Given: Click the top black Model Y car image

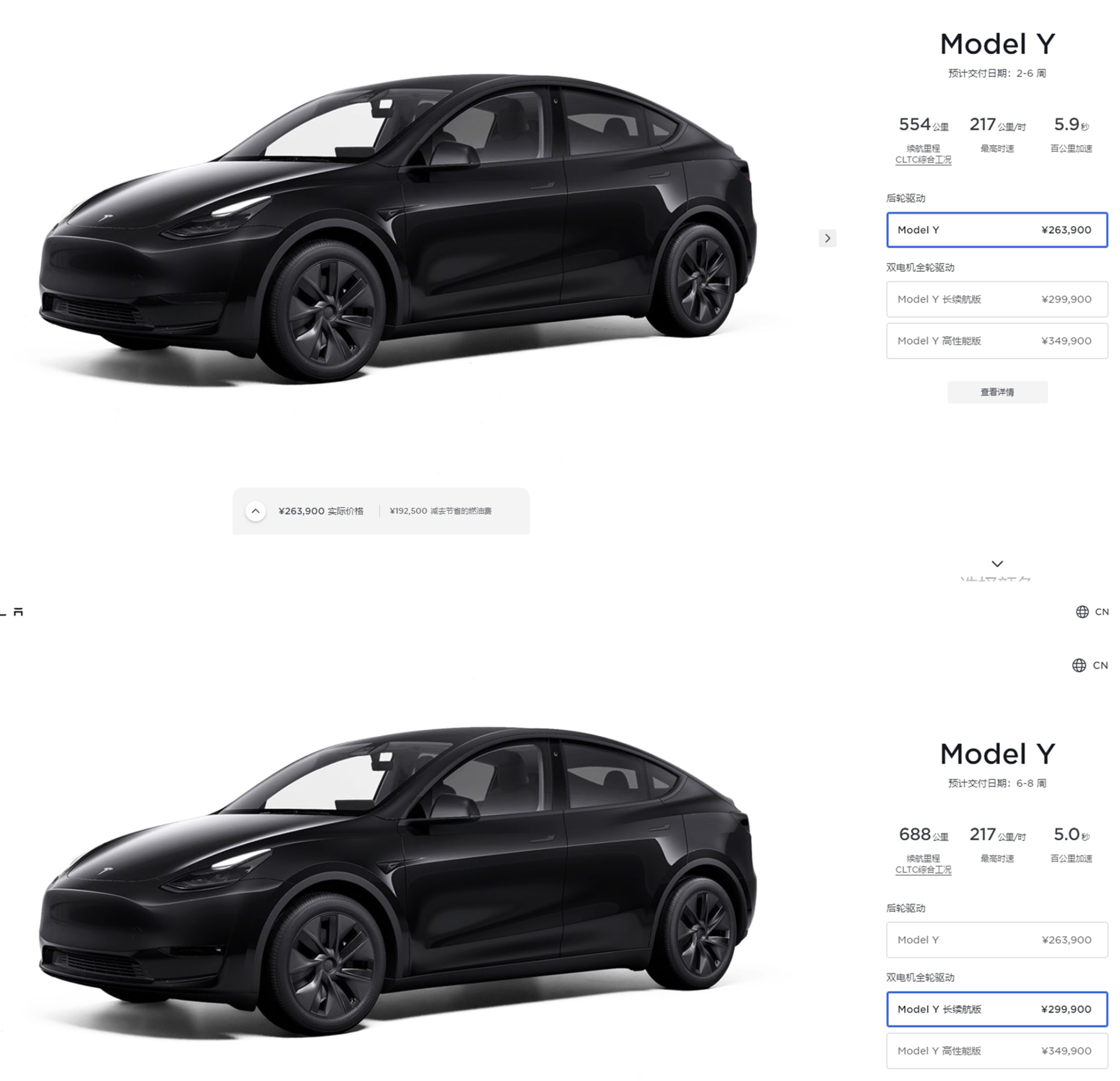Looking at the screenshot, I should click(x=397, y=228).
